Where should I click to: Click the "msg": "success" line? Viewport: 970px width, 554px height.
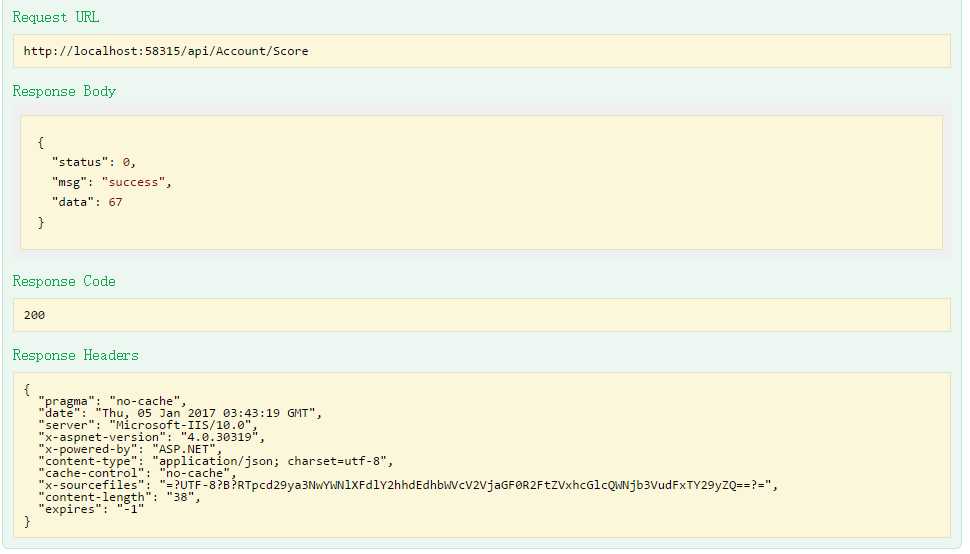(111, 182)
